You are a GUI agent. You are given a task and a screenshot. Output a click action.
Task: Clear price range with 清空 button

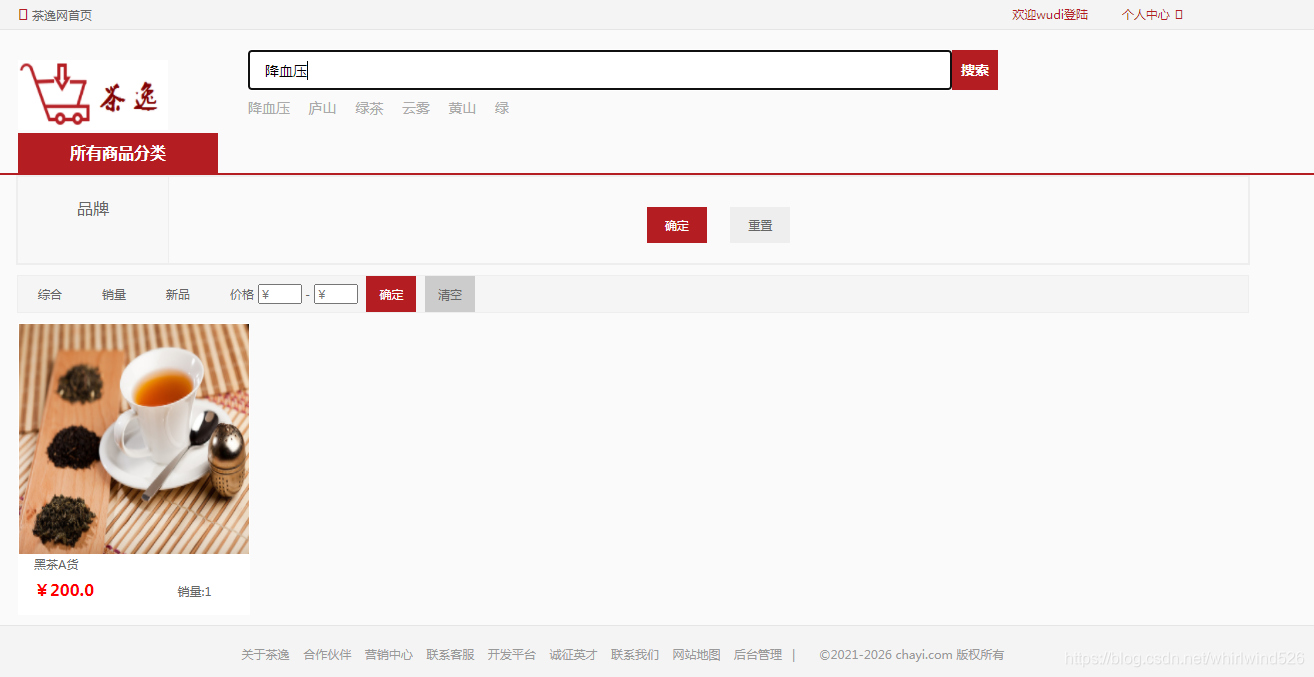pos(450,294)
